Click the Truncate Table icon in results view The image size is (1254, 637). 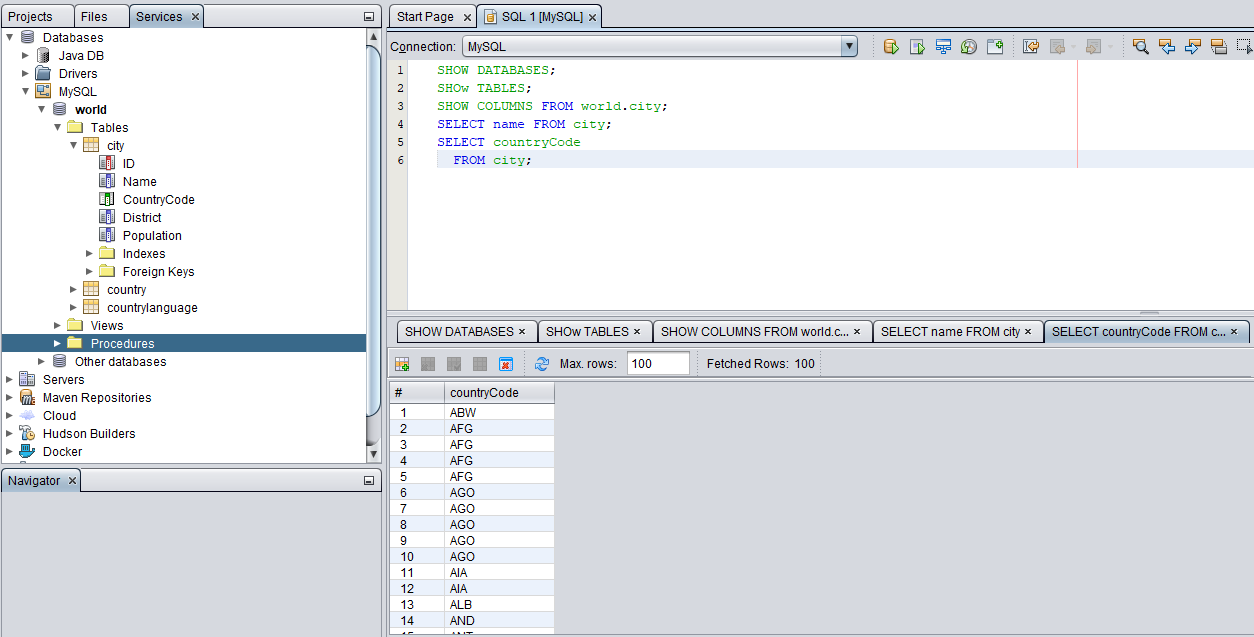[x=506, y=363]
